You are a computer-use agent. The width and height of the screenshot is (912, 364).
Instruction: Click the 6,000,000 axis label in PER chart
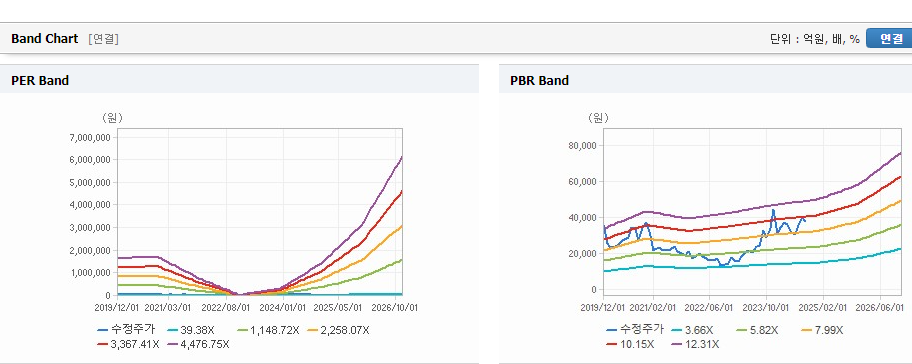[90, 160]
